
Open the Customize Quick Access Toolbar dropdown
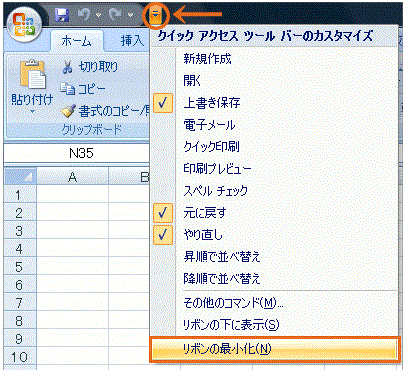click(x=156, y=15)
